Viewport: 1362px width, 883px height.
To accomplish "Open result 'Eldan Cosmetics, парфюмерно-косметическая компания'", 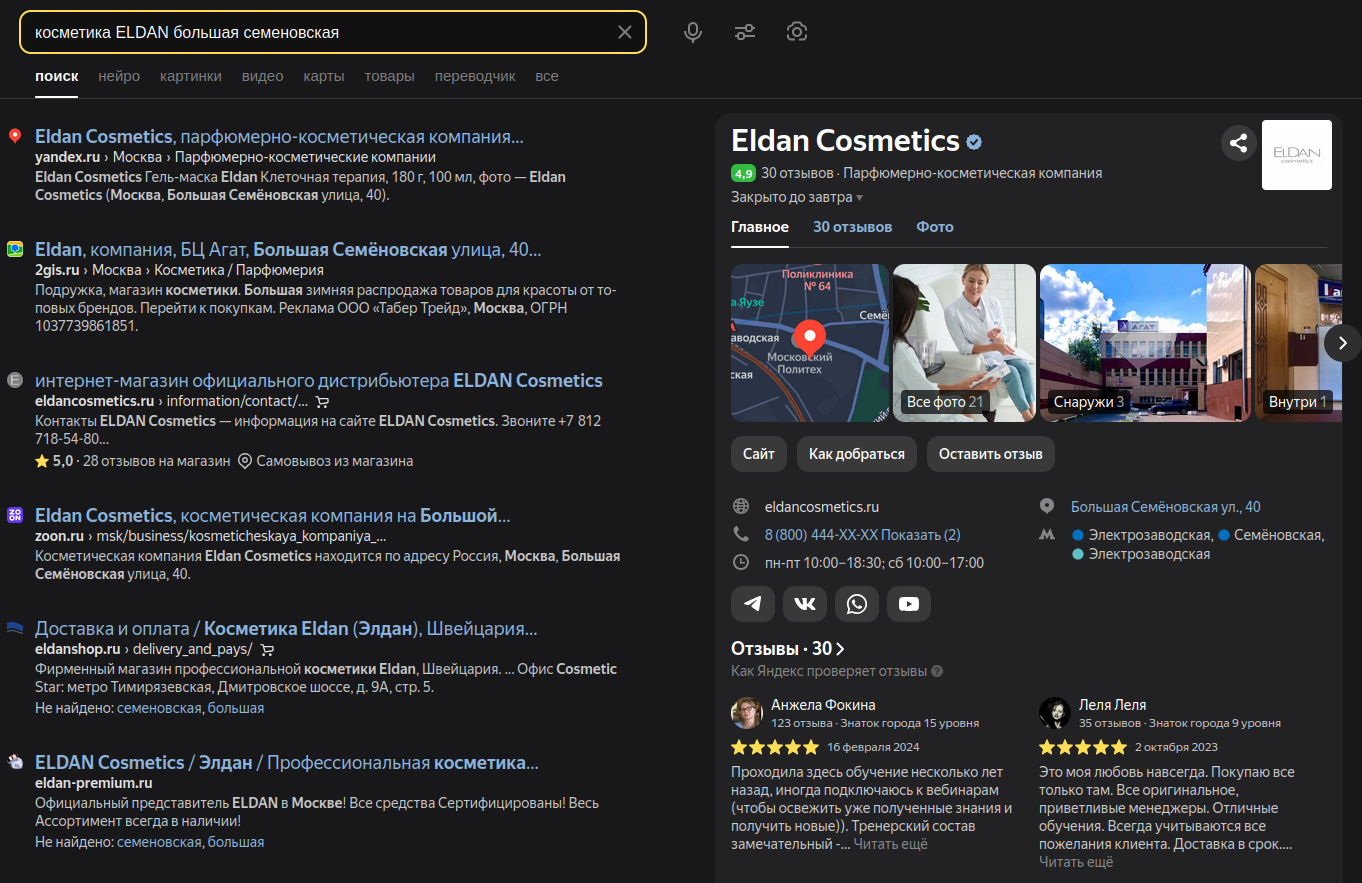I will [279, 137].
